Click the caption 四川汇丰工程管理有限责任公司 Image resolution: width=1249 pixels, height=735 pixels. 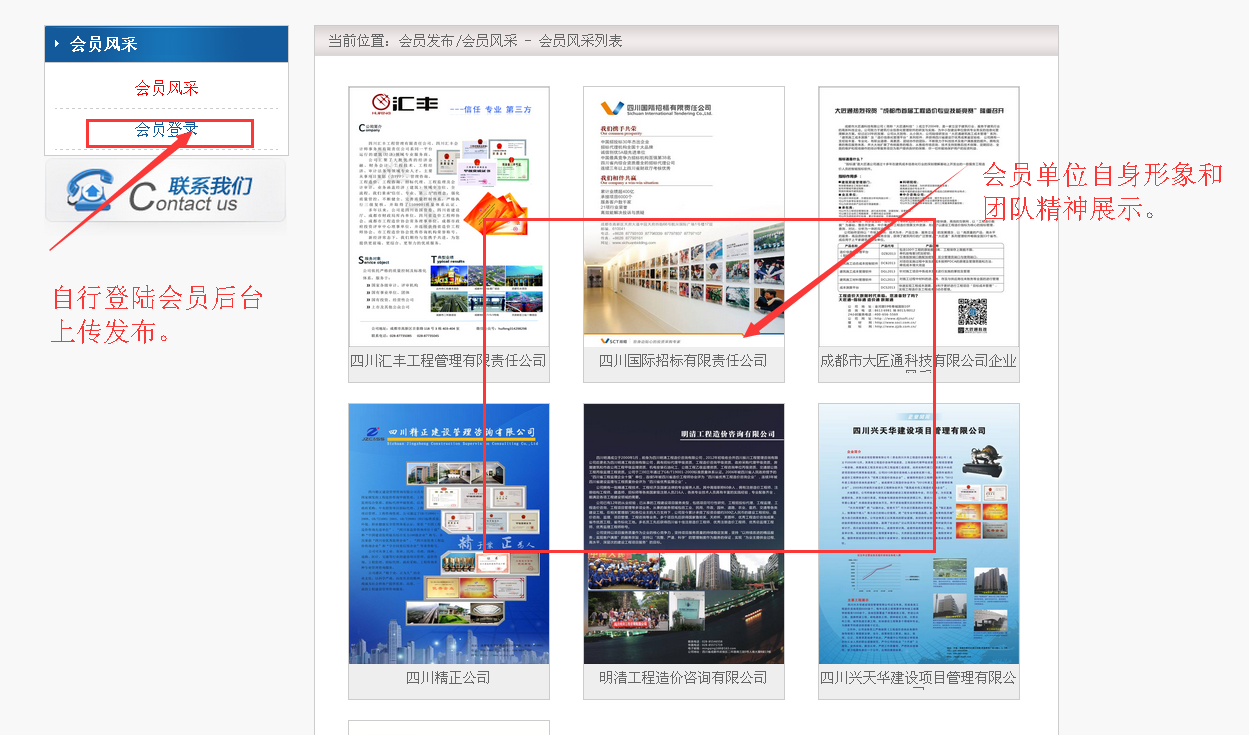(x=449, y=361)
